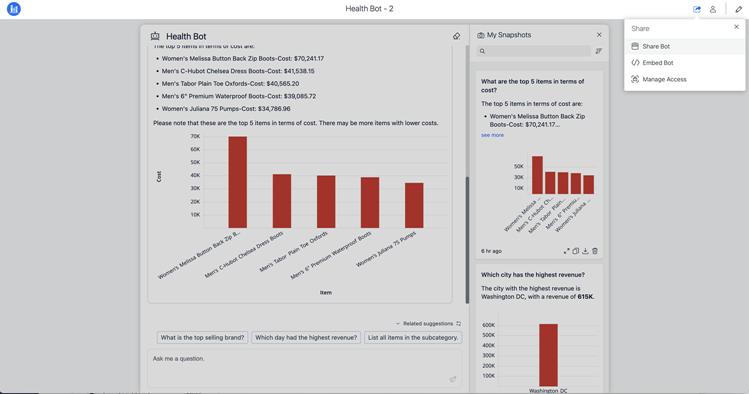Viewport: 749px width, 394px height.
Task: Click 'Which day had the highest revenue?' suggestion
Action: tap(306, 338)
